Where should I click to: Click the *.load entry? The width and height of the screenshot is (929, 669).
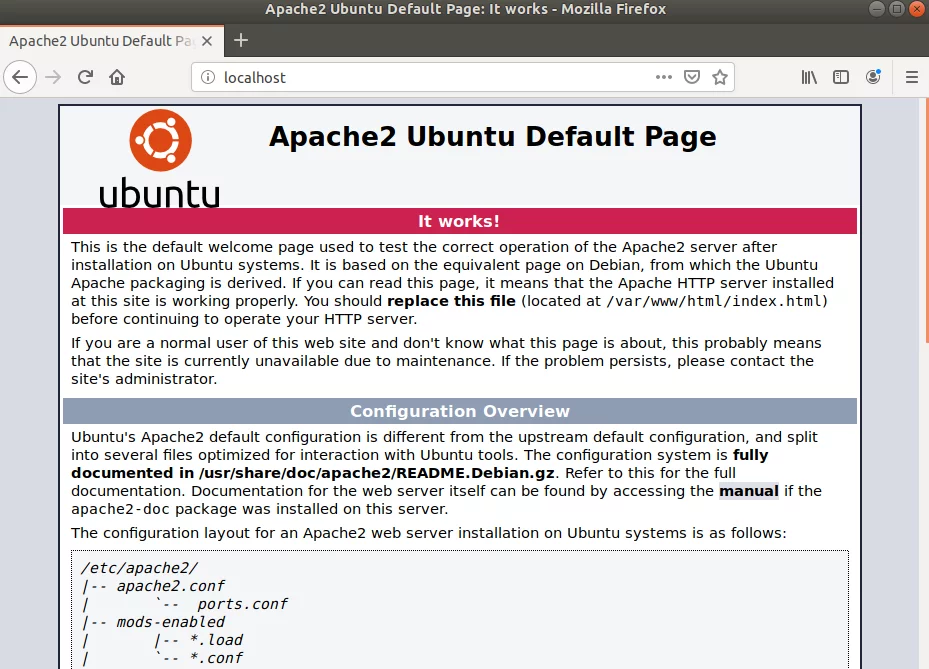[216, 640]
